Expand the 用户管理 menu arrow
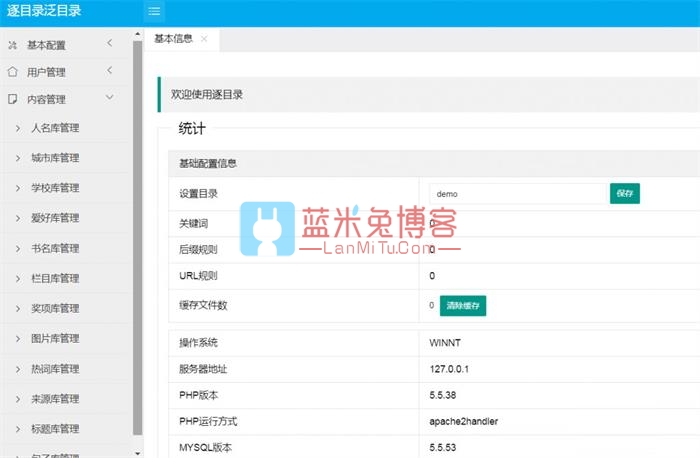The image size is (700, 458). tap(110, 70)
